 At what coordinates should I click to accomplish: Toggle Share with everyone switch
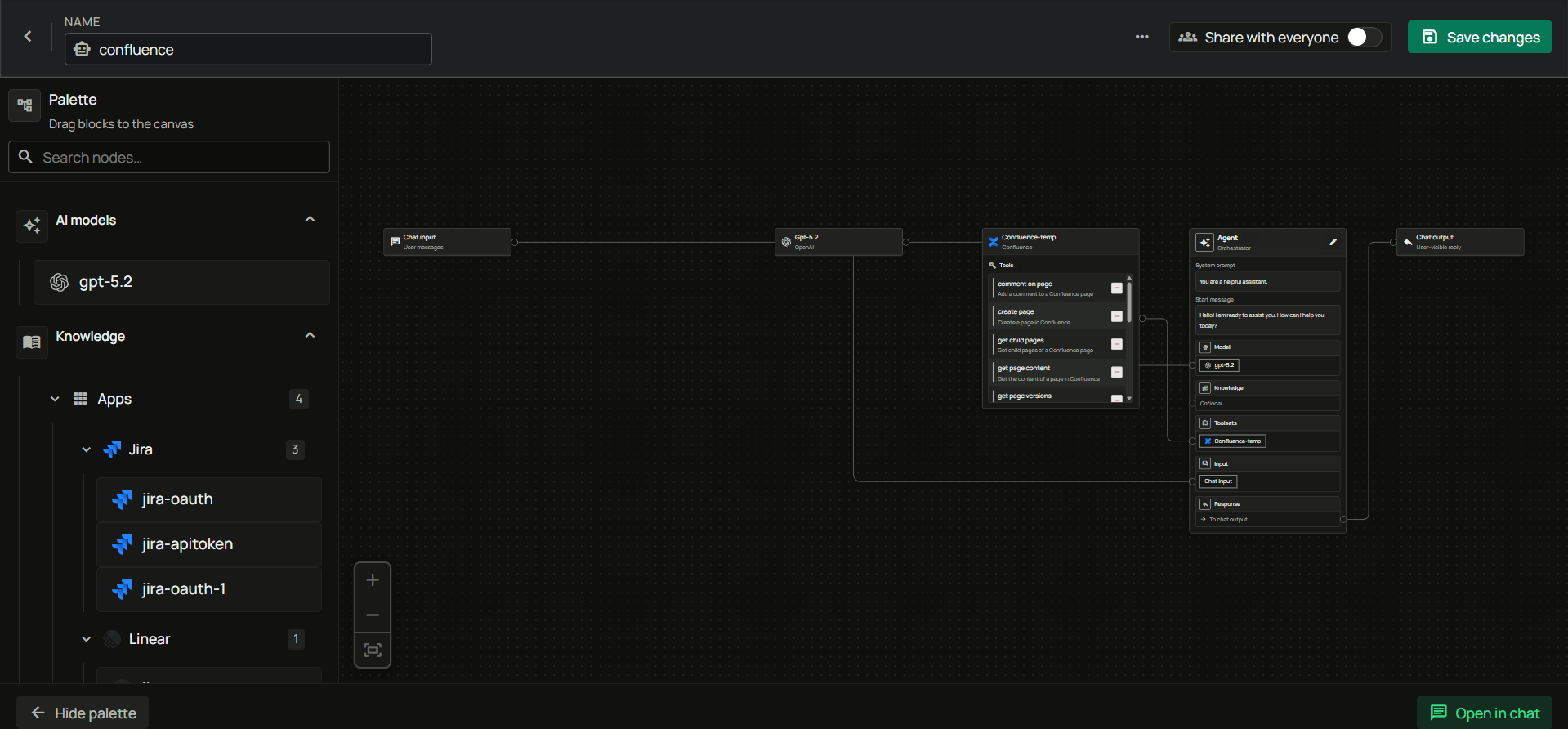pyautogui.click(x=1364, y=37)
